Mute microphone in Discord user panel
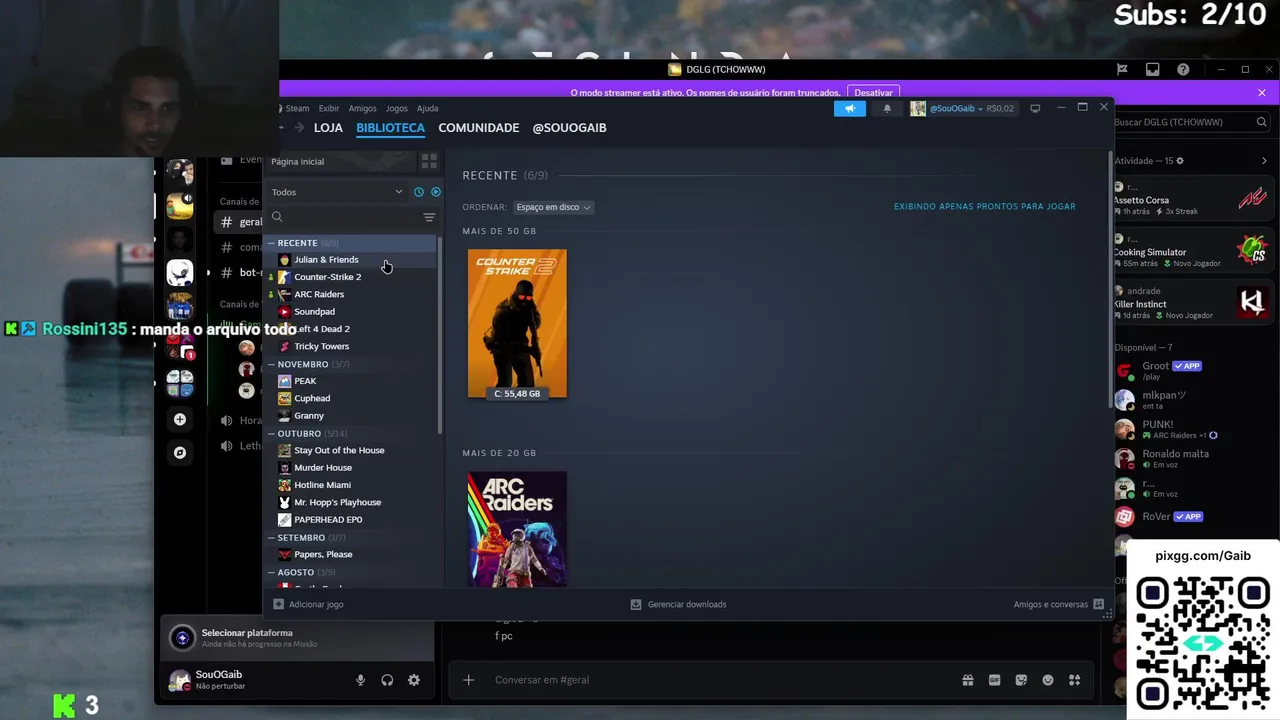The image size is (1280, 720). point(360,680)
